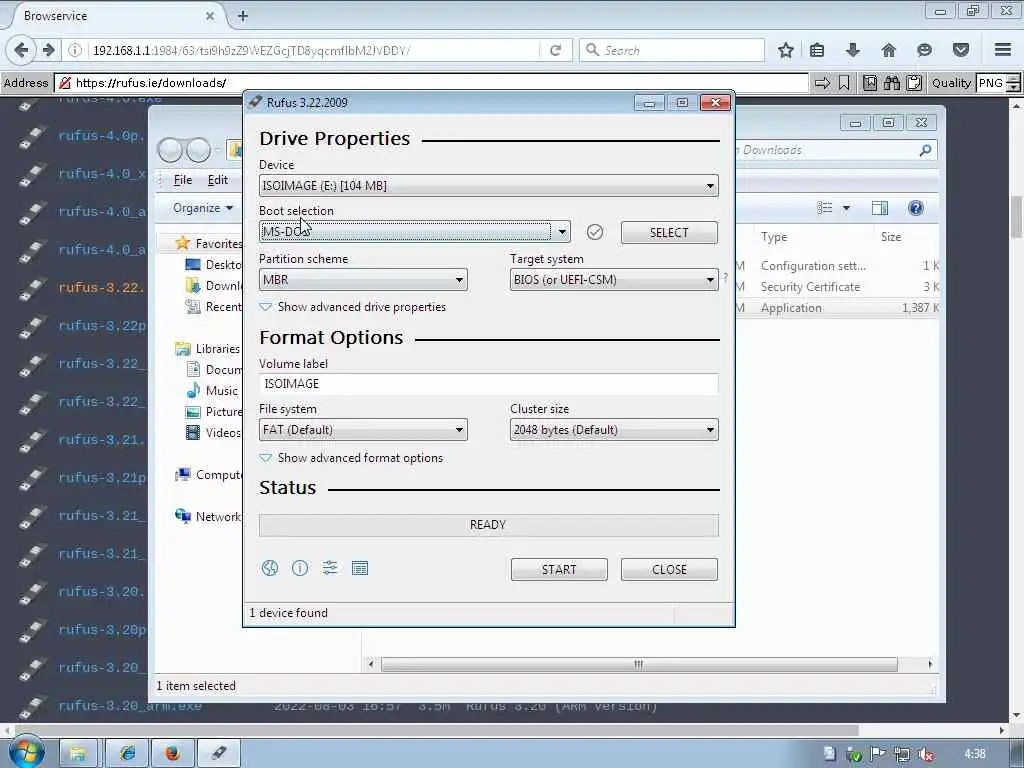Switch to Rufus taskbar icon
Screen dimensions: 1024x768
coord(218,754)
